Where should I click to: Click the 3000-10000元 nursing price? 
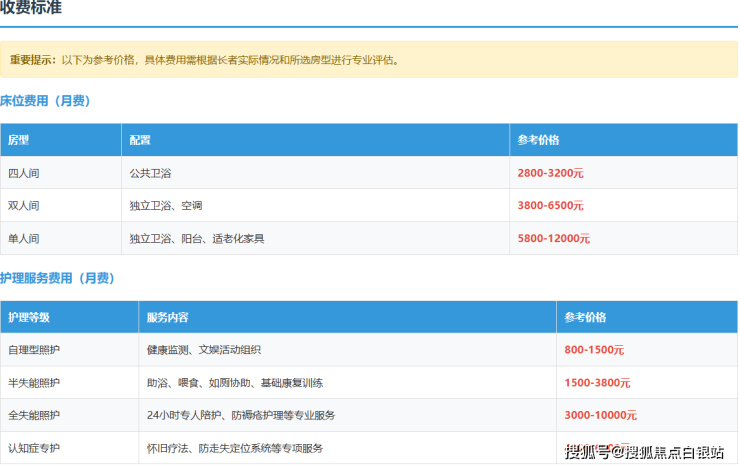coord(600,415)
